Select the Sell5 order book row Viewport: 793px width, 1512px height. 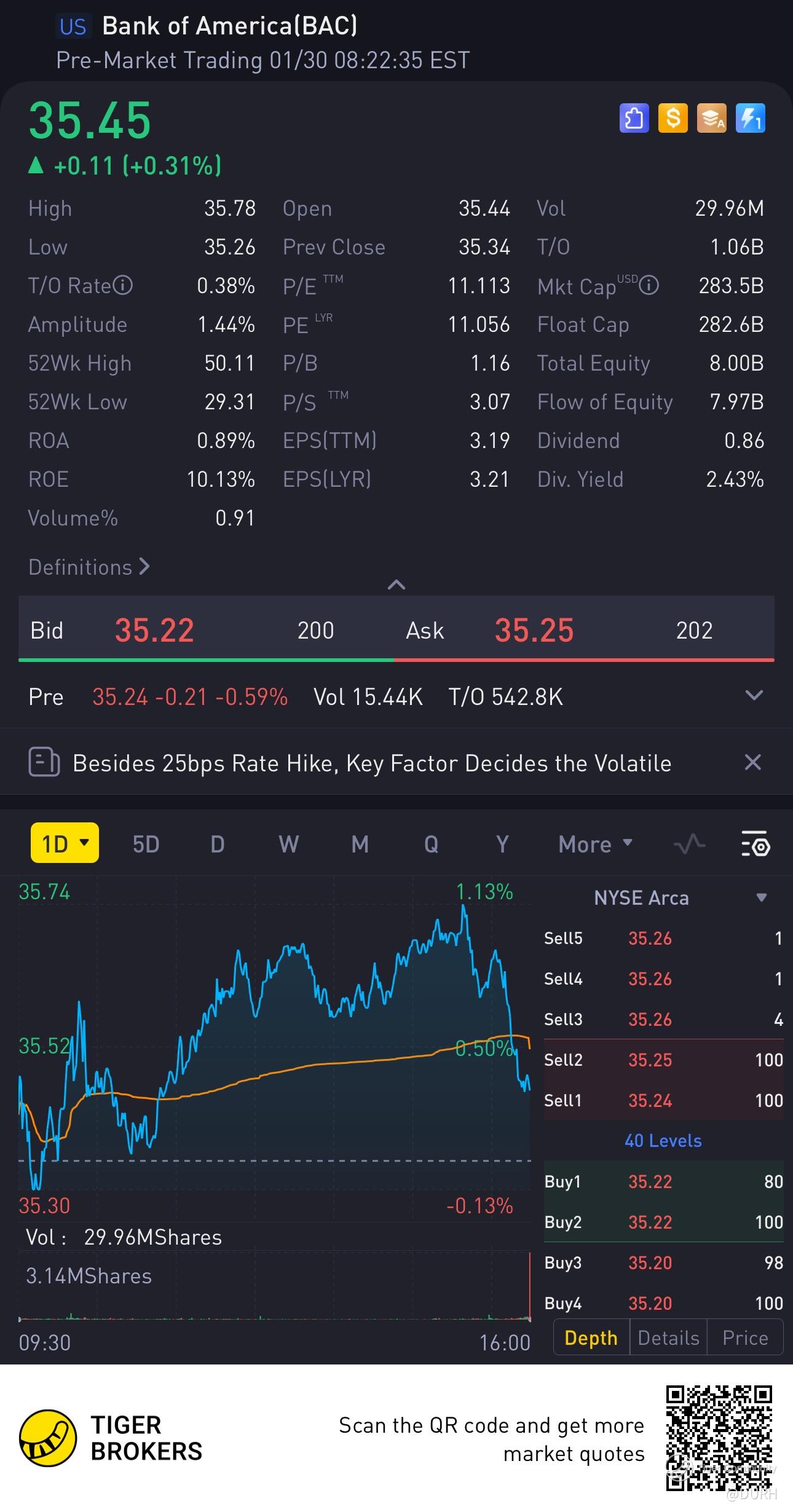[x=663, y=938]
